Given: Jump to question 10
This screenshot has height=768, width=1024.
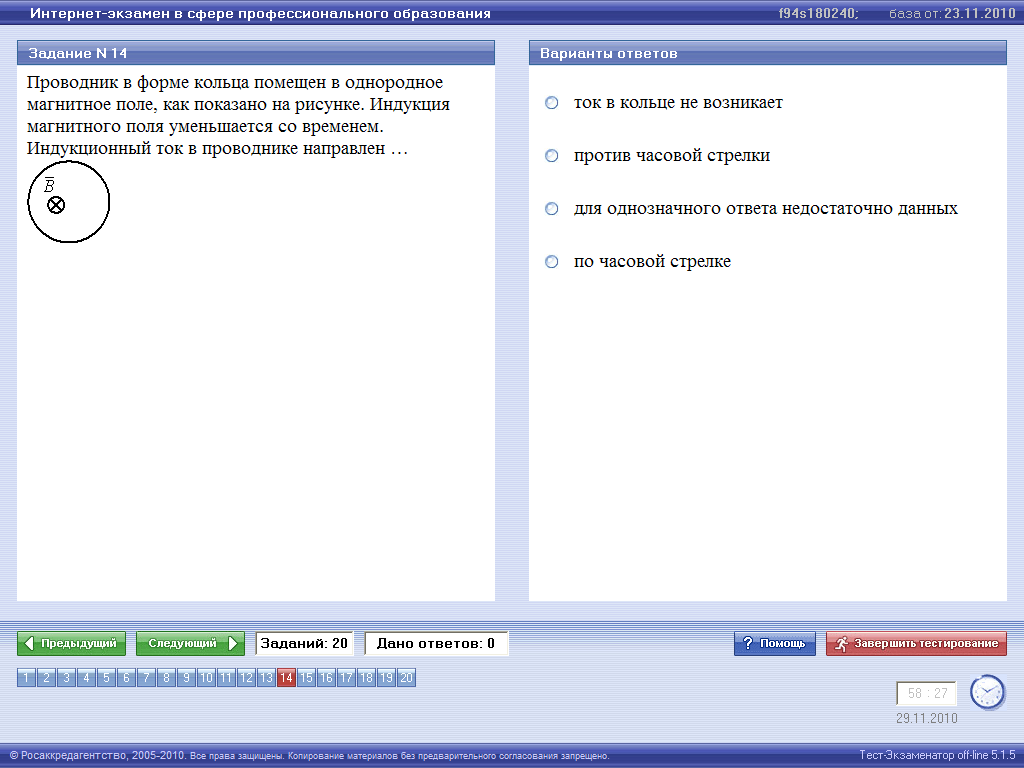Looking at the screenshot, I should [206, 677].
